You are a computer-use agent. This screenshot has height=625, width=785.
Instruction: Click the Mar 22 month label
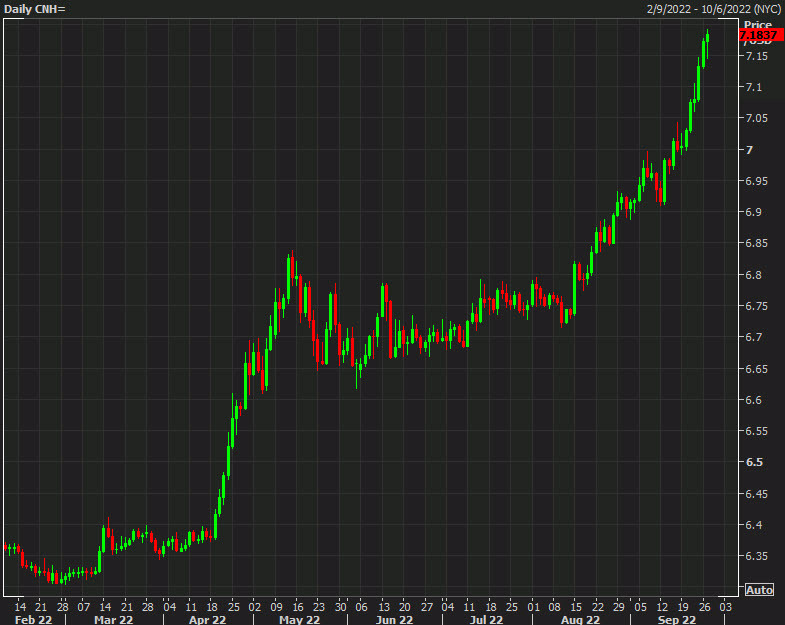[114, 619]
